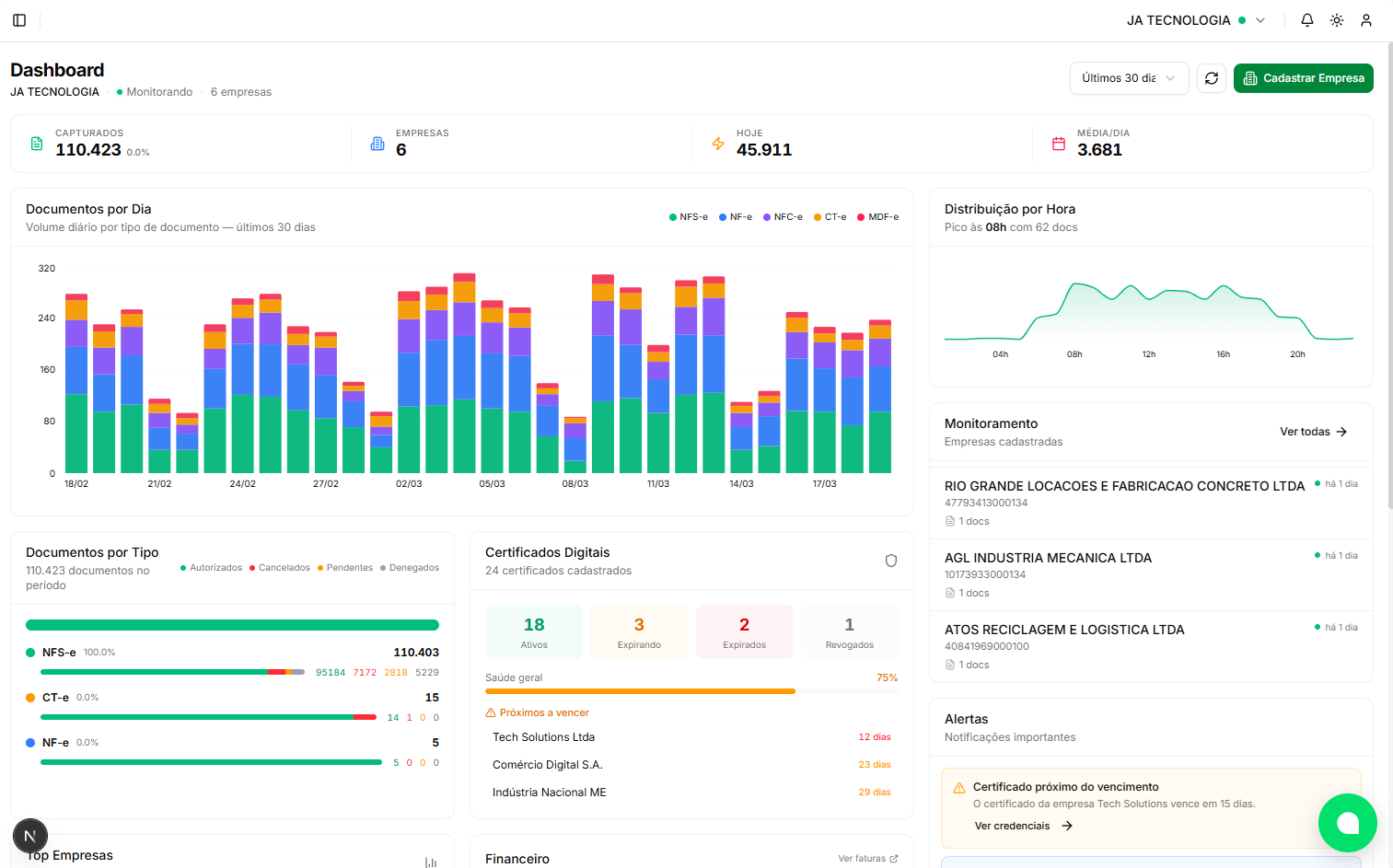Select the 2 Expirados certificates card
Viewport: 1393px width, 868px height.
pyautogui.click(x=744, y=632)
